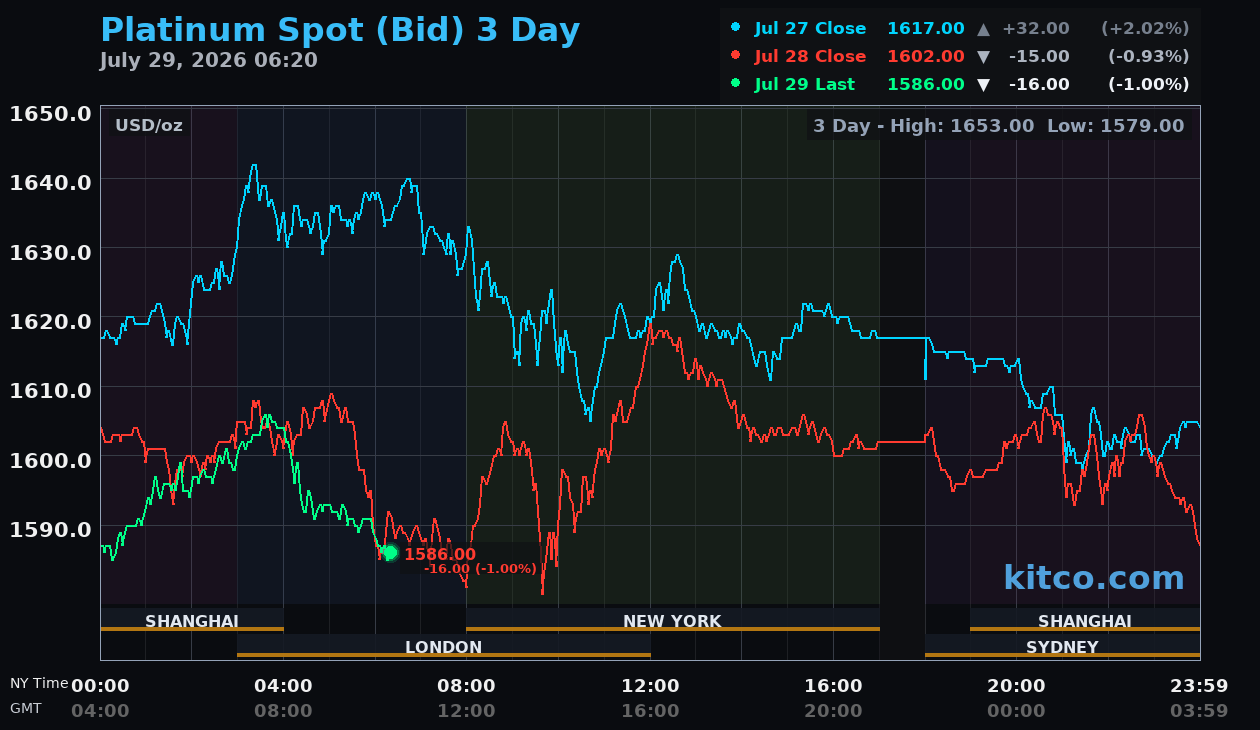Click the (+2.02%) percent change

1145,29
